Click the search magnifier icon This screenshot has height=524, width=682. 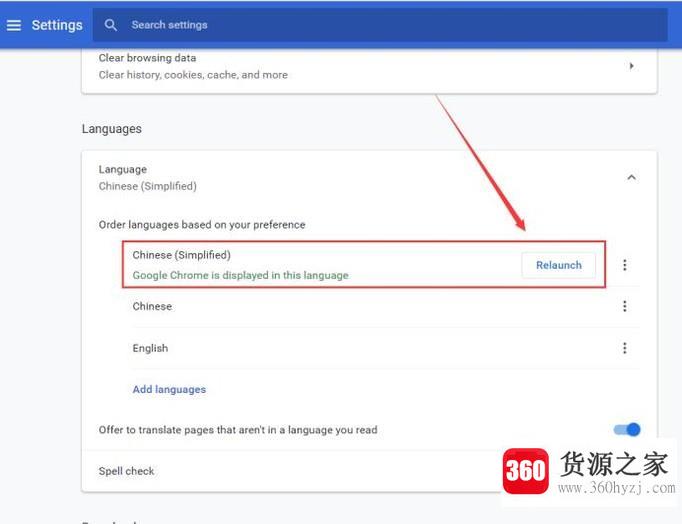coord(110,25)
